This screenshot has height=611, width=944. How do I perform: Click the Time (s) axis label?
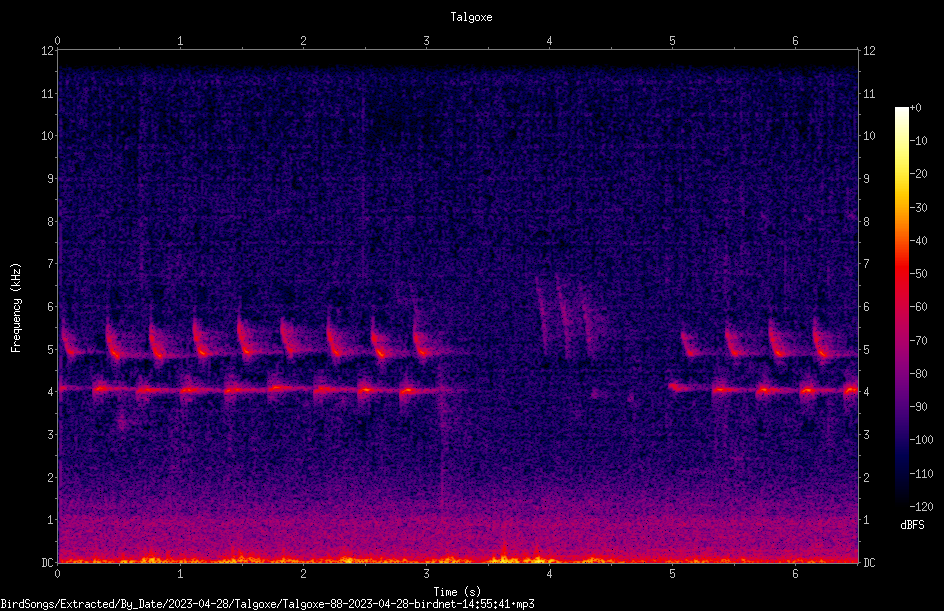click(457, 592)
